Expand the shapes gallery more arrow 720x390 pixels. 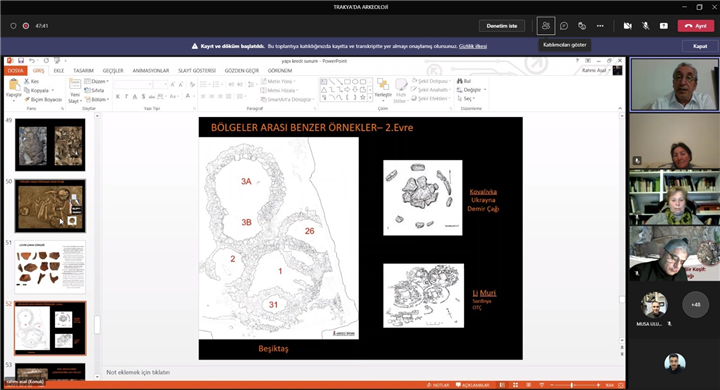[x=370, y=97]
